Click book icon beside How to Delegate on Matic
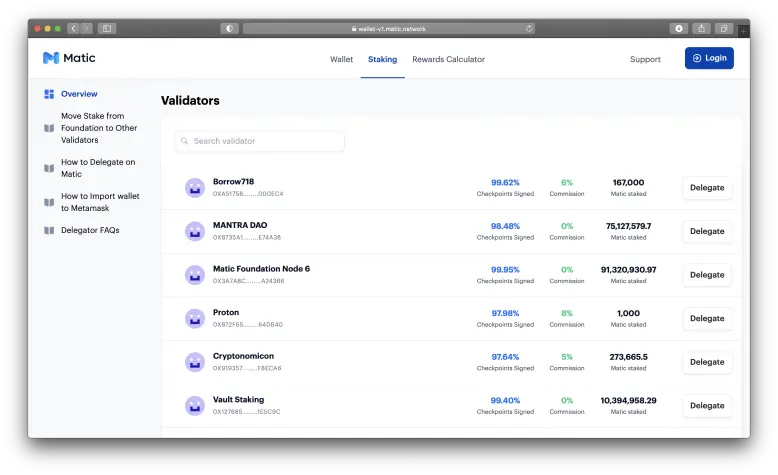778x475 pixels. coord(49,168)
